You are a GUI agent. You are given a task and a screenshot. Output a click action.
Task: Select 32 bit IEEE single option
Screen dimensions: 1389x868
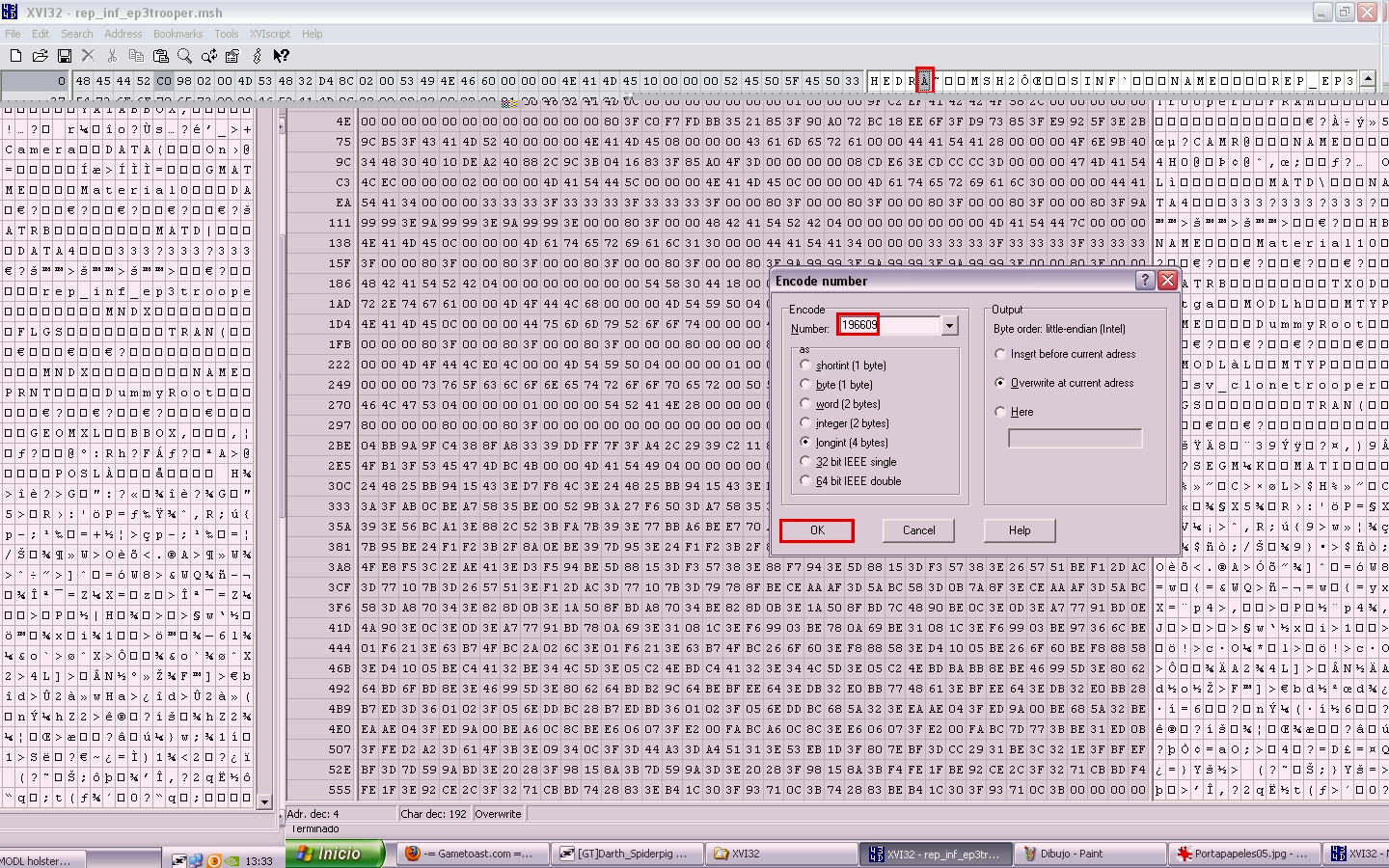tap(805, 461)
